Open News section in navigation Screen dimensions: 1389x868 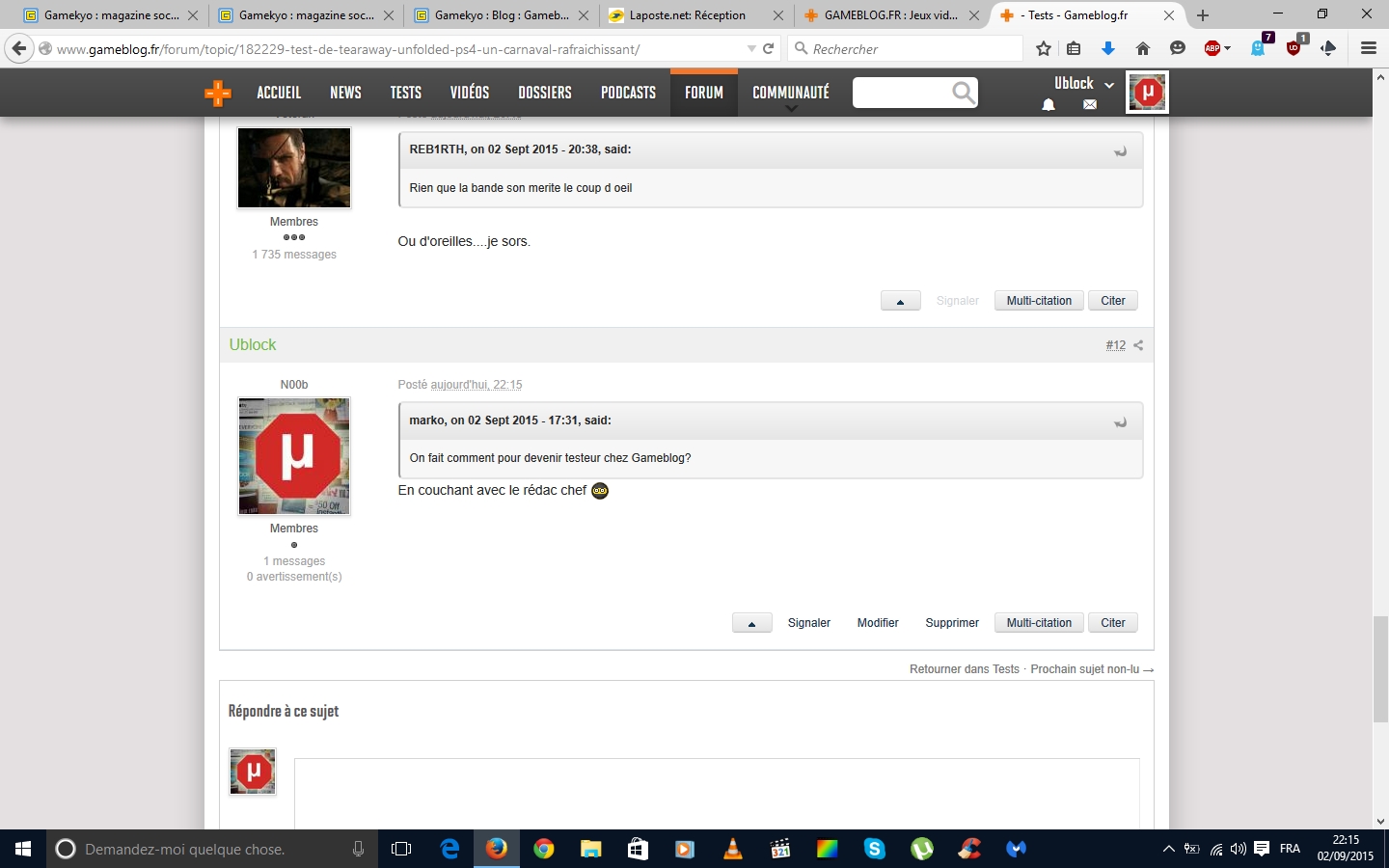pos(345,93)
